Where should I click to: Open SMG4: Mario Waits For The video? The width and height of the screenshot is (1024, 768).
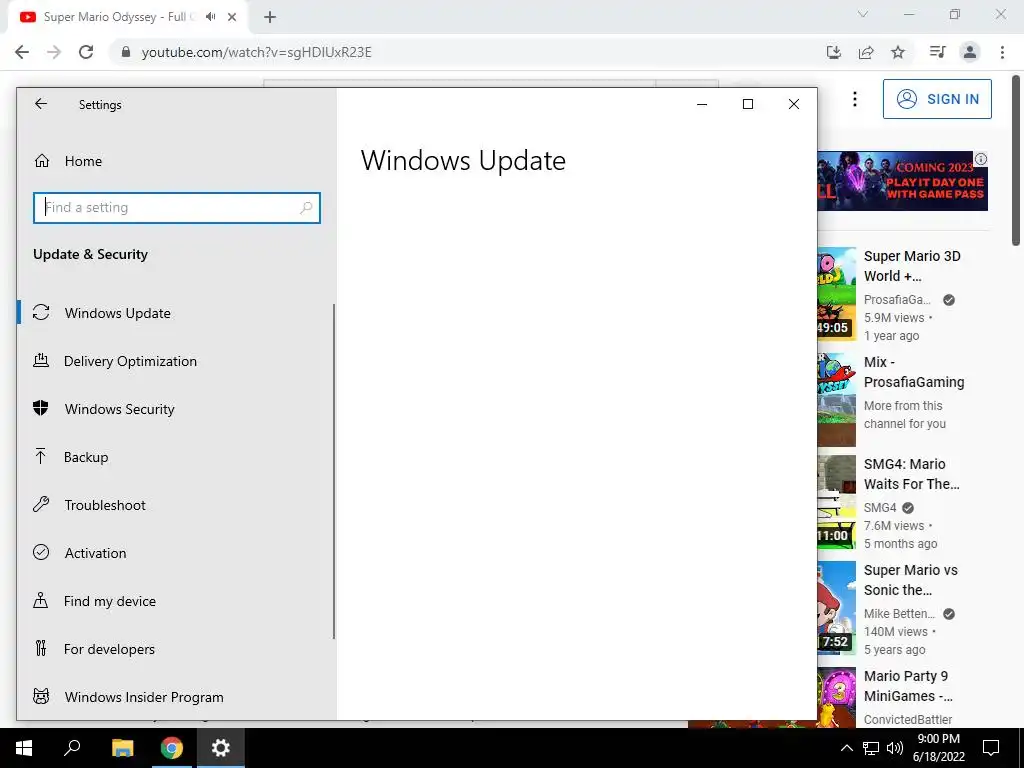912,474
